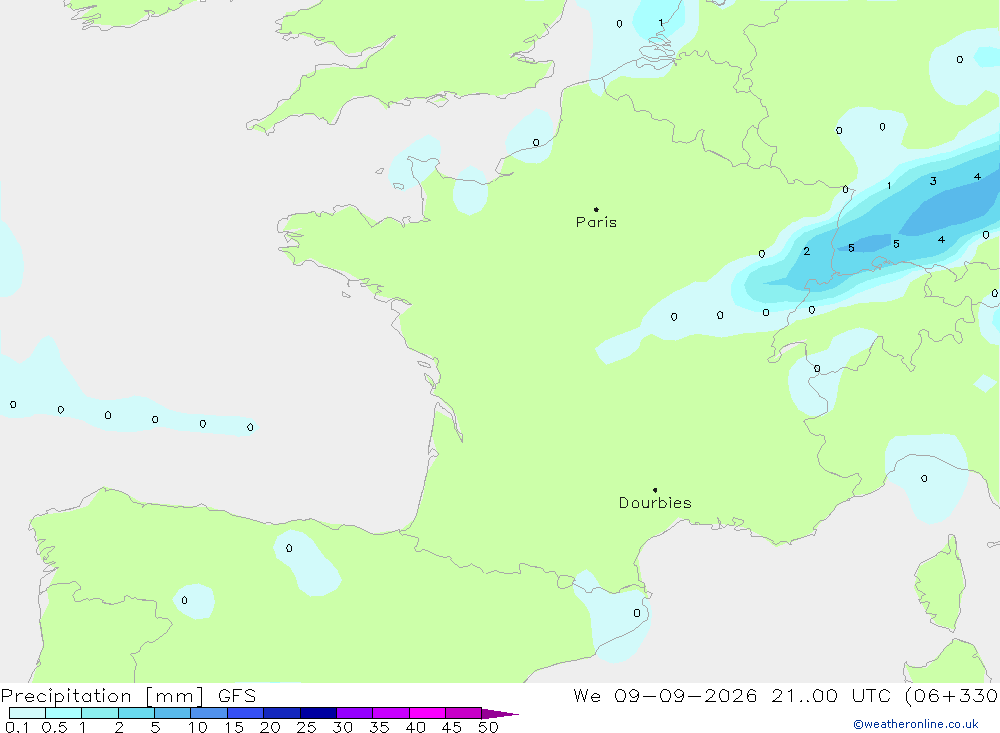Image resolution: width=1000 pixels, height=733 pixels.
Task: Click the legend tick label 45
Action: click(452, 727)
